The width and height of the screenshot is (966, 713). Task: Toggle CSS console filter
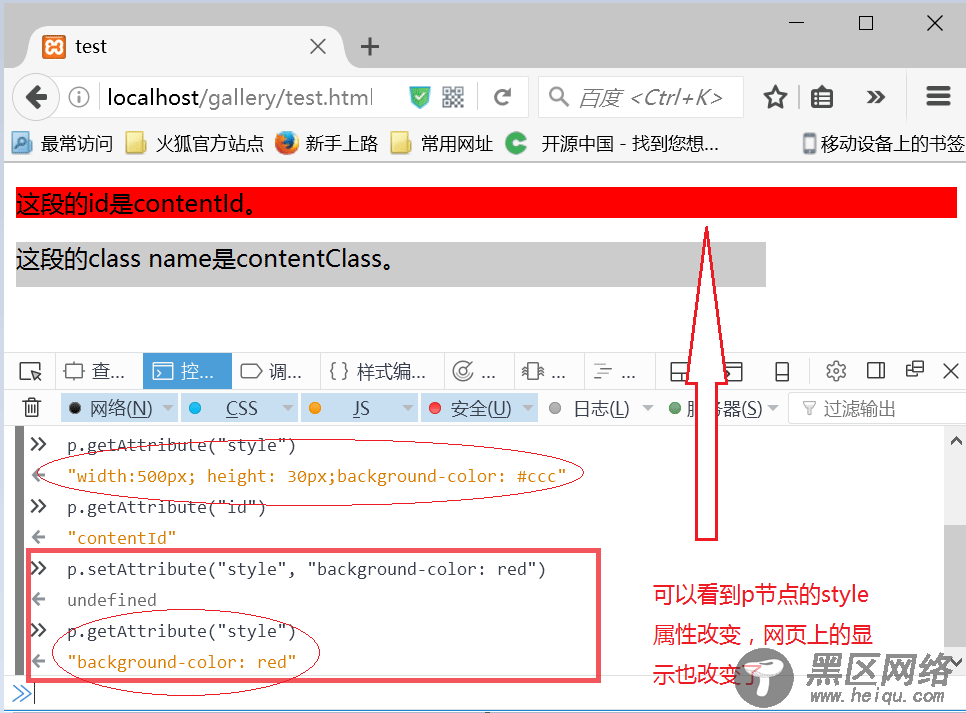click(231, 408)
